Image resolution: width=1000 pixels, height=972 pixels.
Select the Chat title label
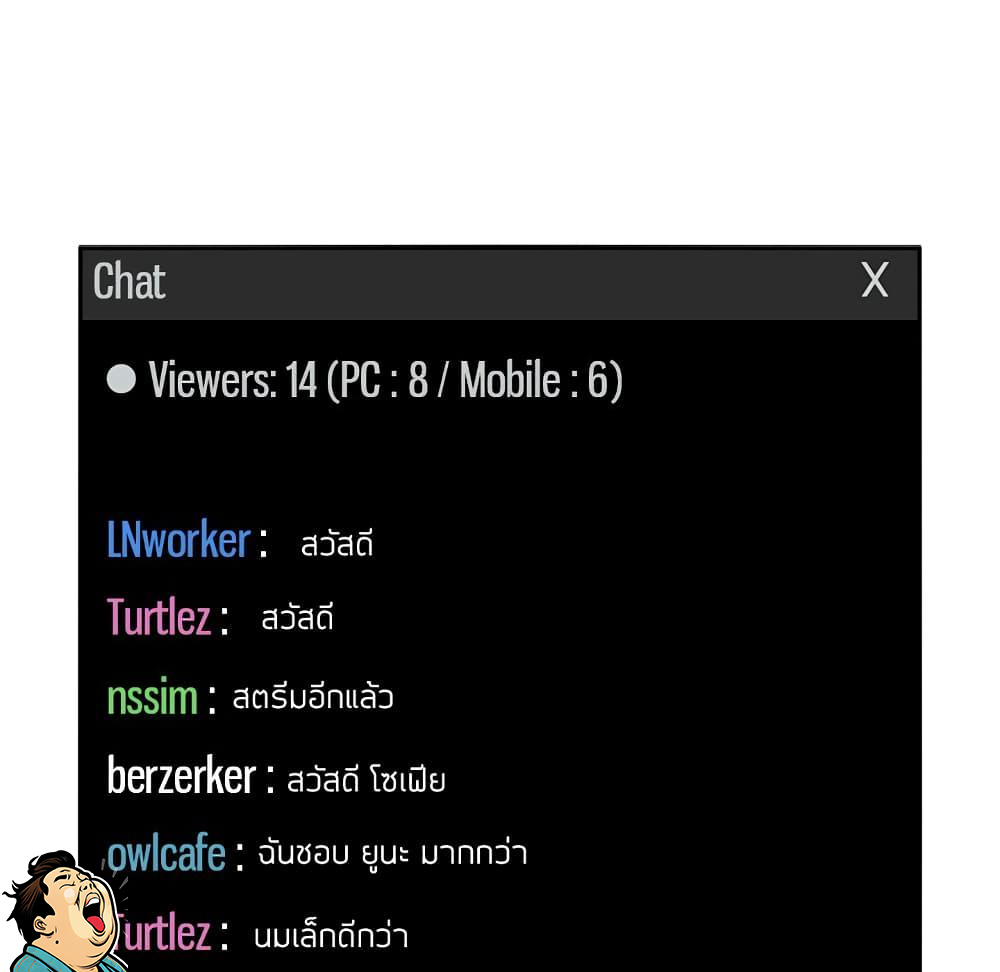tap(129, 281)
